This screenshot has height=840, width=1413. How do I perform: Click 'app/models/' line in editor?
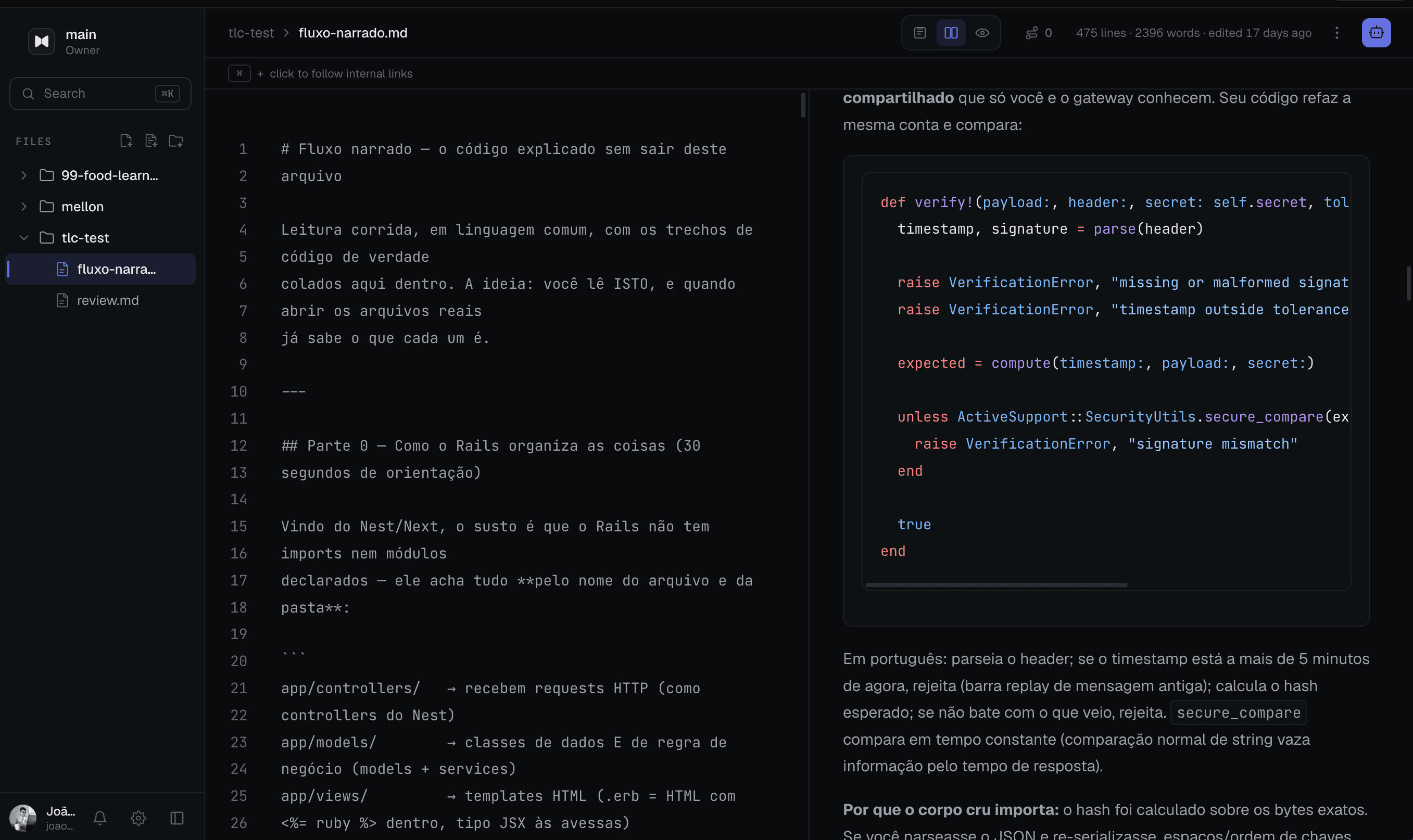503,743
